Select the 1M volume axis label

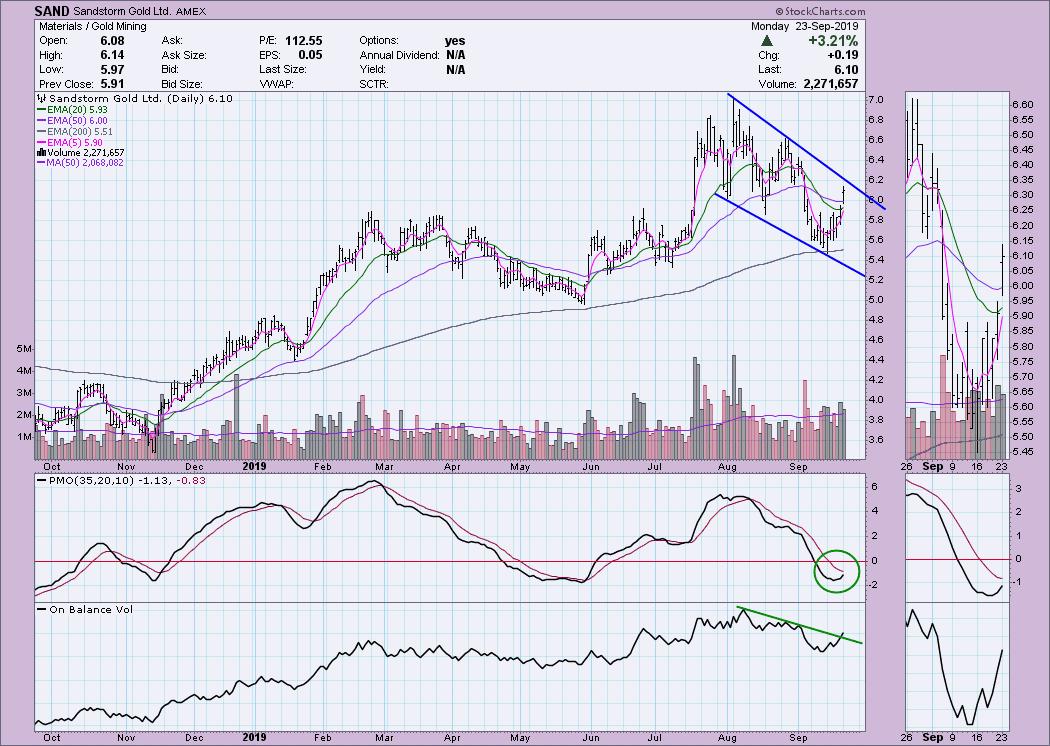click(25, 437)
